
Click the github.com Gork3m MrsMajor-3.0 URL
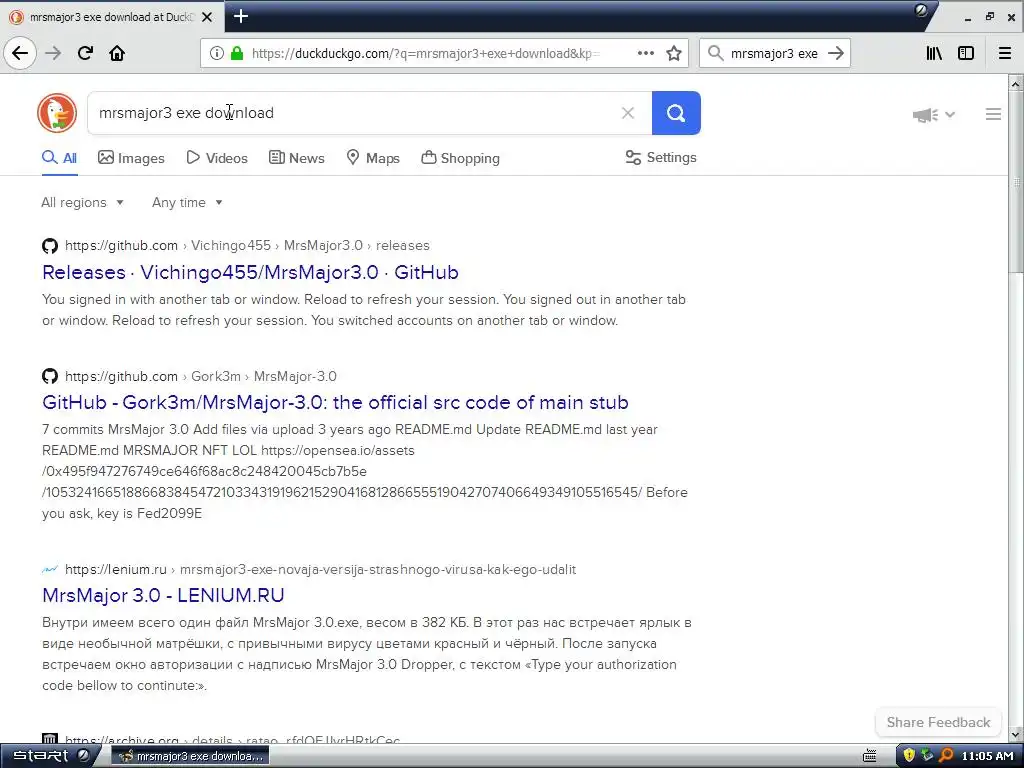(200, 376)
